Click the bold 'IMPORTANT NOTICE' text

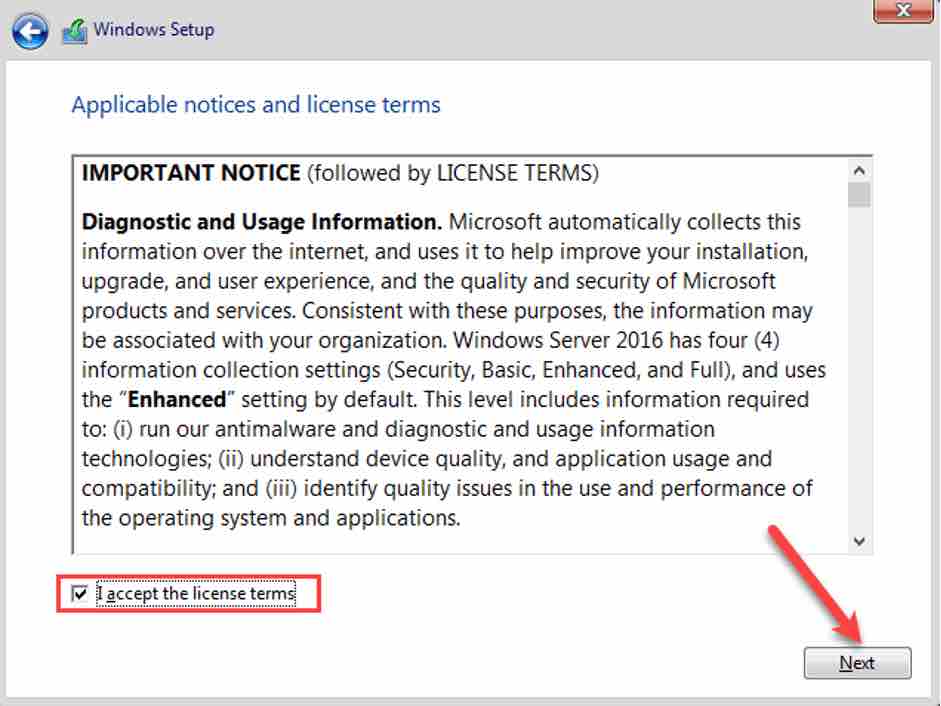tap(191, 173)
